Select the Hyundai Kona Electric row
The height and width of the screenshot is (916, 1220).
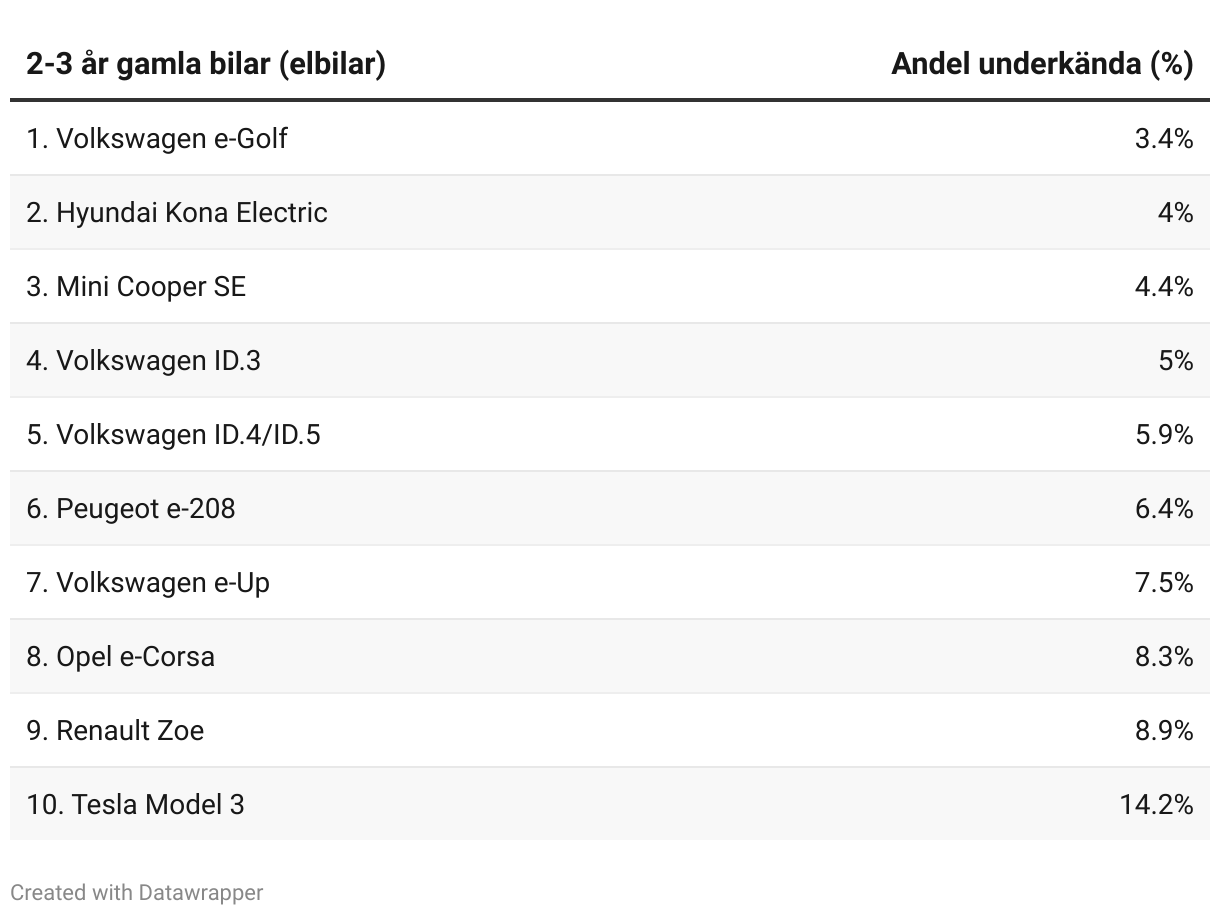pos(610,212)
